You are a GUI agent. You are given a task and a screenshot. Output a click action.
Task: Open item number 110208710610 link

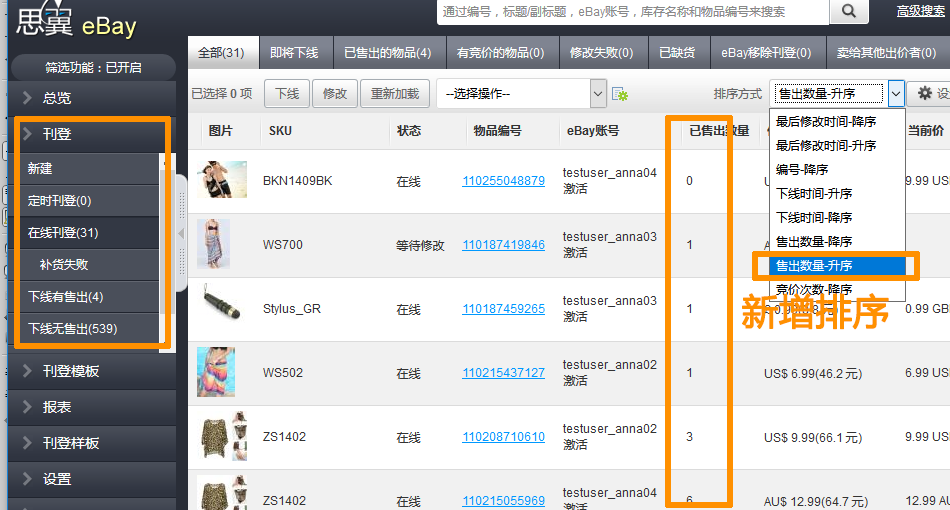point(503,437)
